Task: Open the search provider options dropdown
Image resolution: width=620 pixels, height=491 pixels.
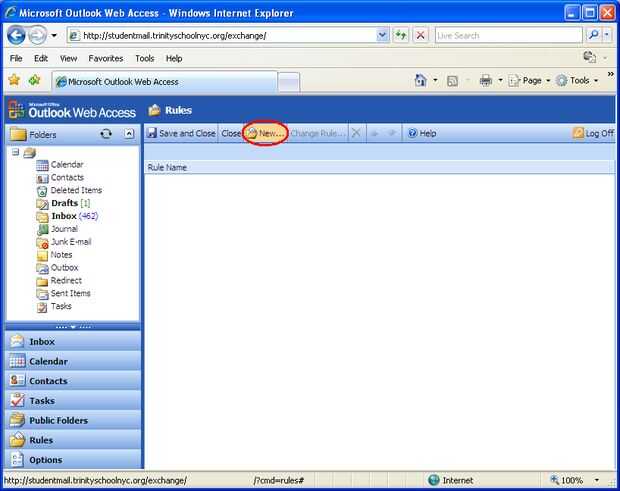Action: [607, 36]
